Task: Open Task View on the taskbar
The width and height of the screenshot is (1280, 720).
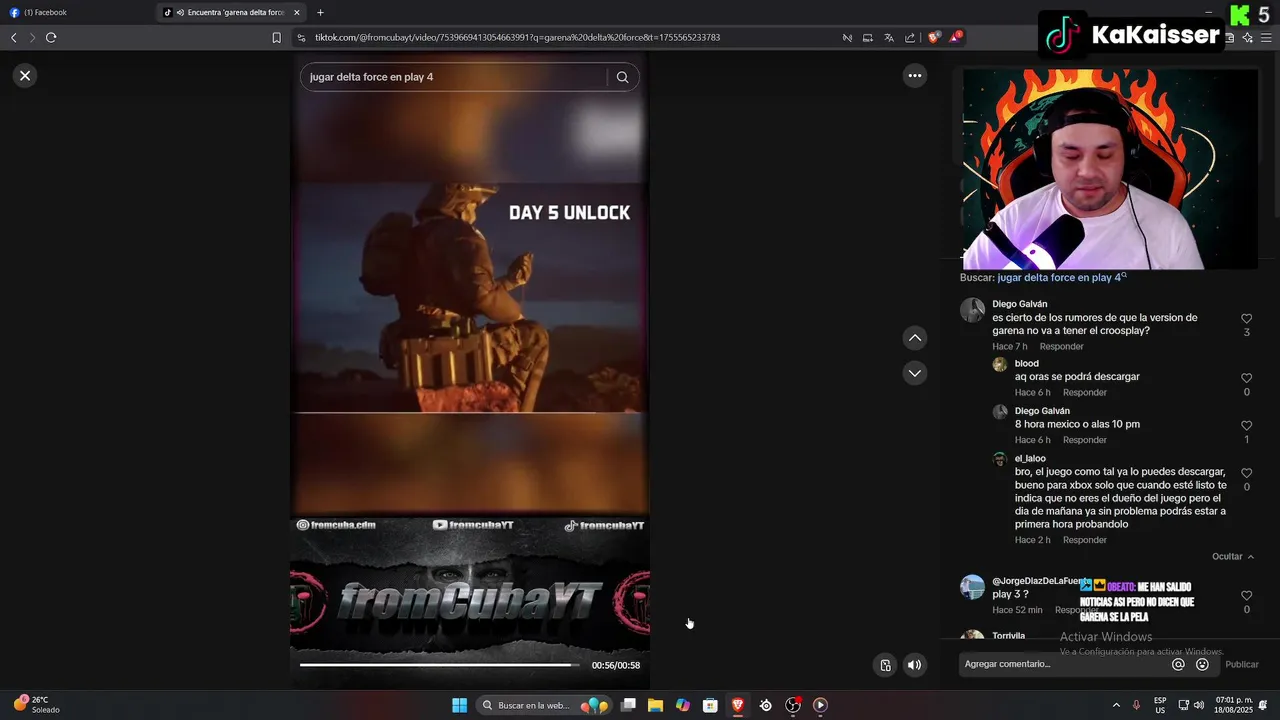Action: click(628, 705)
